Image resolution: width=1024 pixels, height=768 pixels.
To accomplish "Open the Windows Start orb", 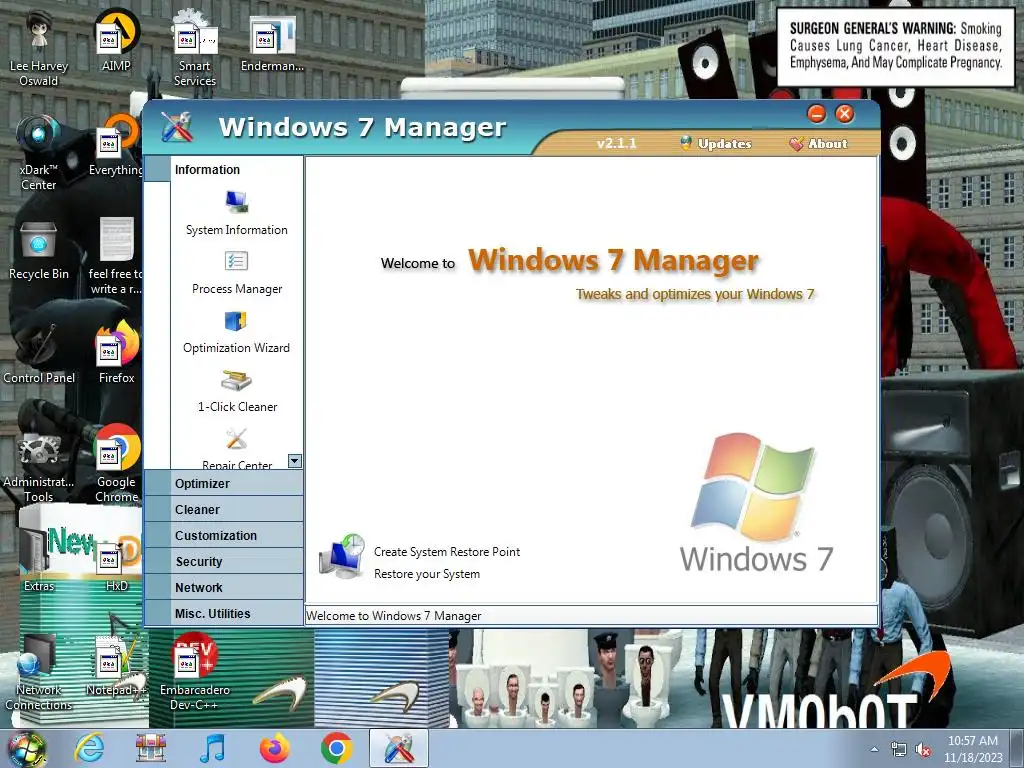I will coord(26,749).
